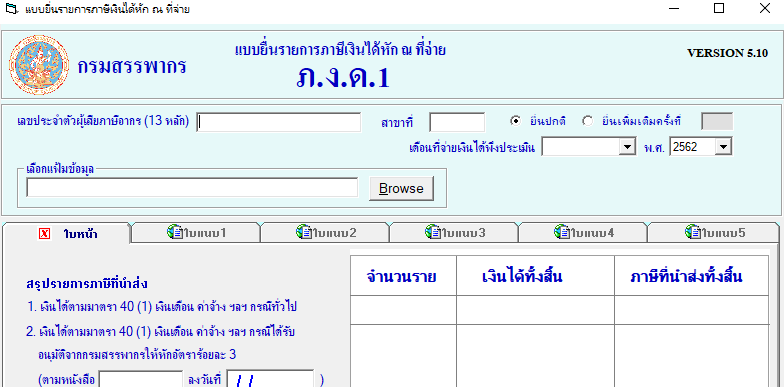Click the สาขาที่ branch number field
Viewport: 784px width, 387px height.
coord(457,122)
